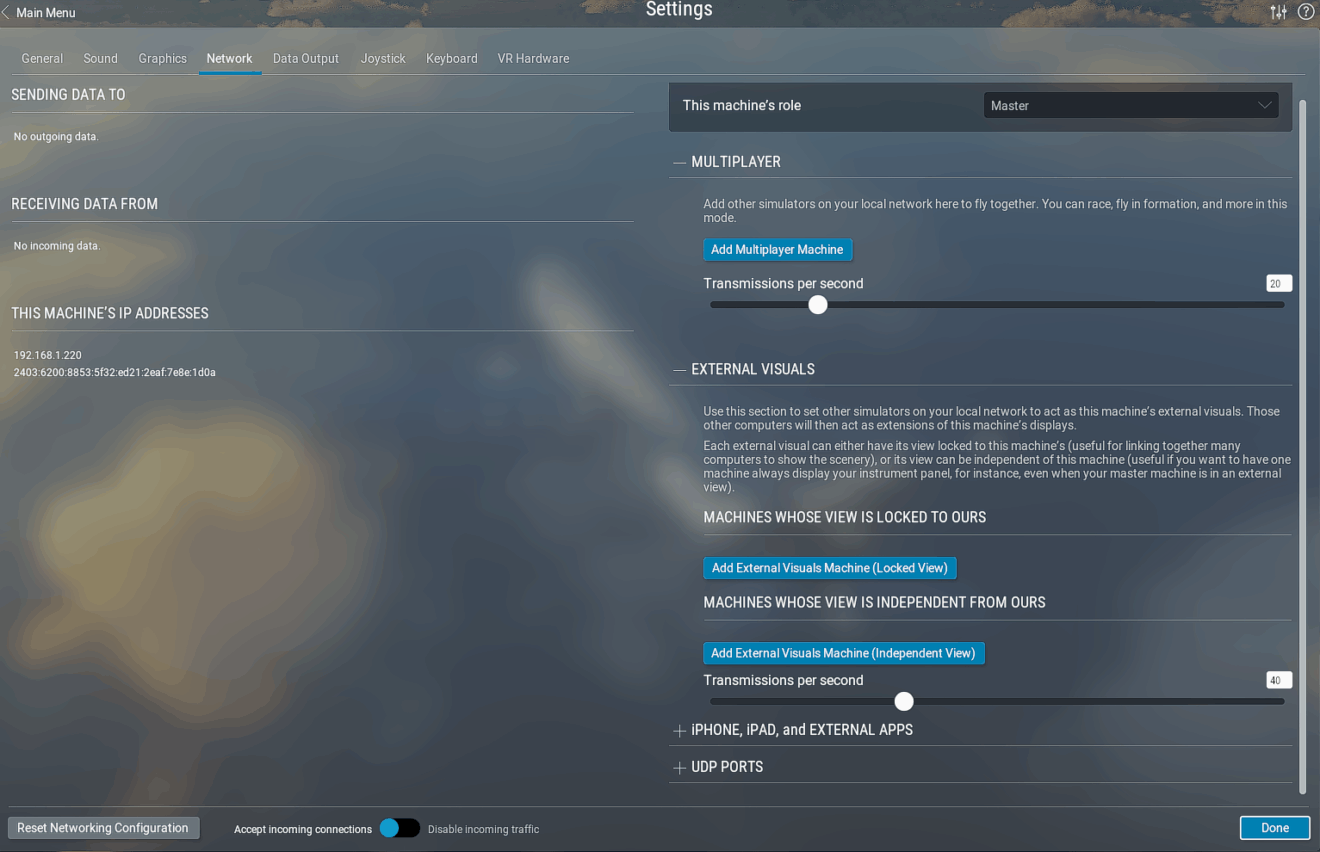1320x852 pixels.
Task: Open the settings sliders icon at top right
Action: pos(1278,12)
